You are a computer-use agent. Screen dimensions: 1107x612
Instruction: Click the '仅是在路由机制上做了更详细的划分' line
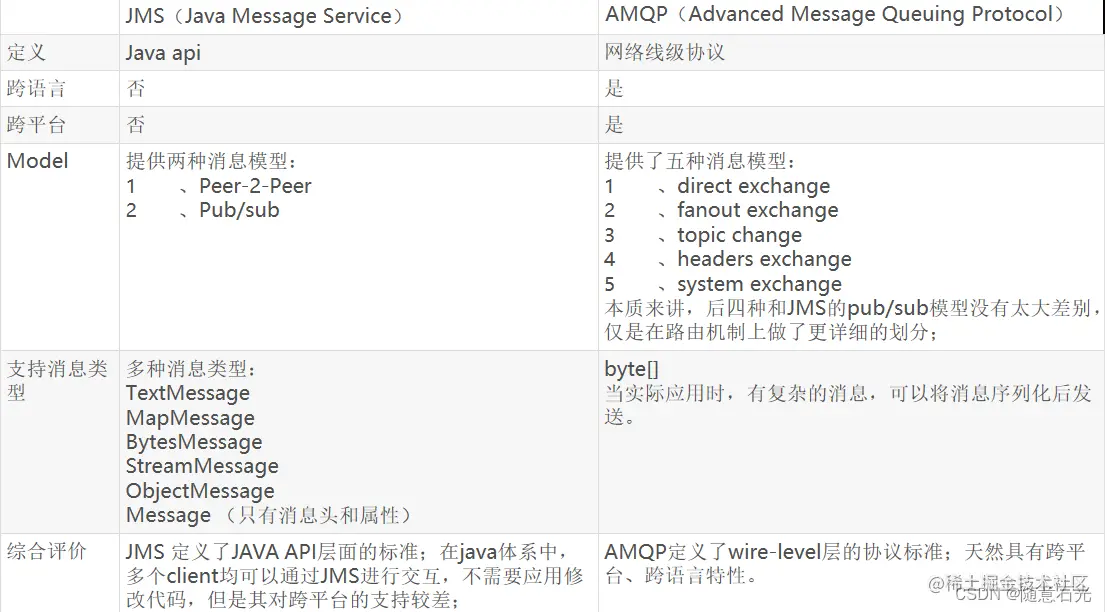click(x=771, y=332)
